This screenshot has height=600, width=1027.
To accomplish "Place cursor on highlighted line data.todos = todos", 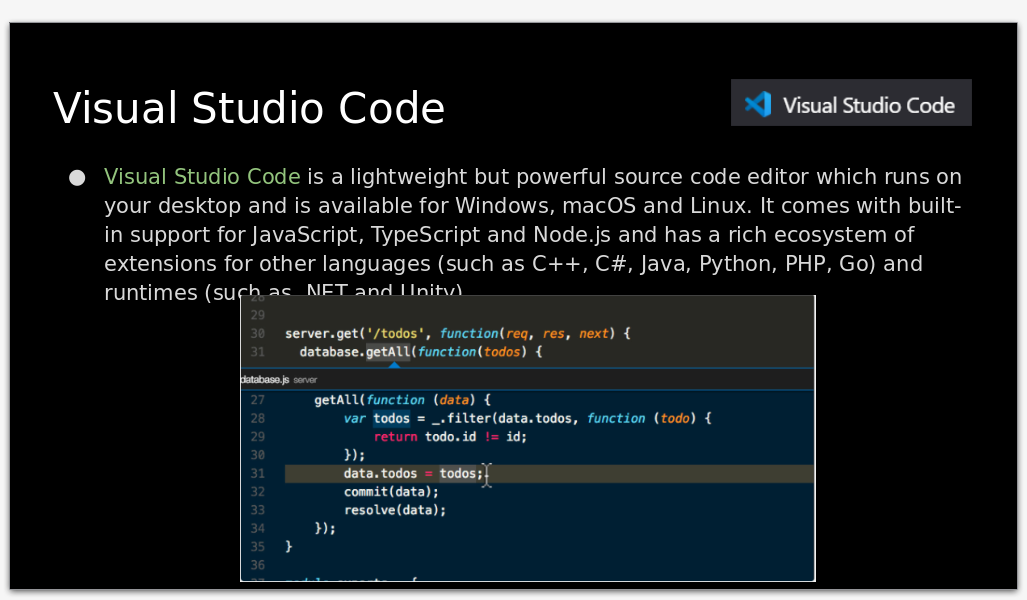I will pos(412,473).
